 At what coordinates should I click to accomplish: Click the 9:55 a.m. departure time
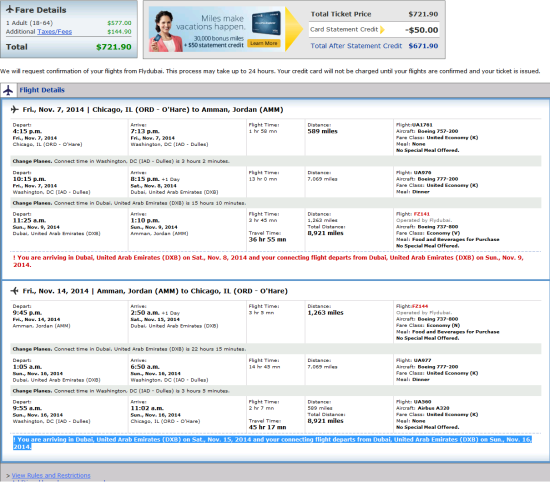tap(27, 408)
